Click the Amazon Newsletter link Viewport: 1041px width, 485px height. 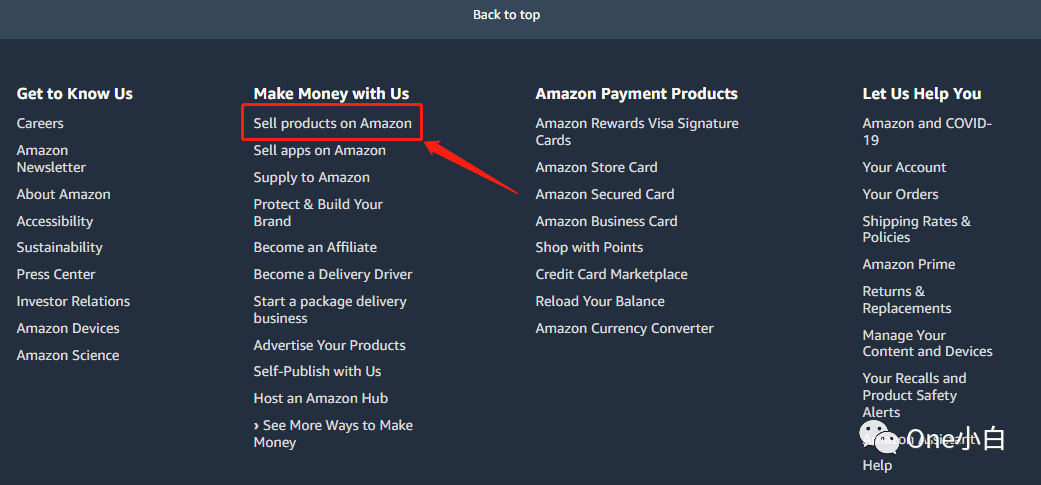click(51, 159)
